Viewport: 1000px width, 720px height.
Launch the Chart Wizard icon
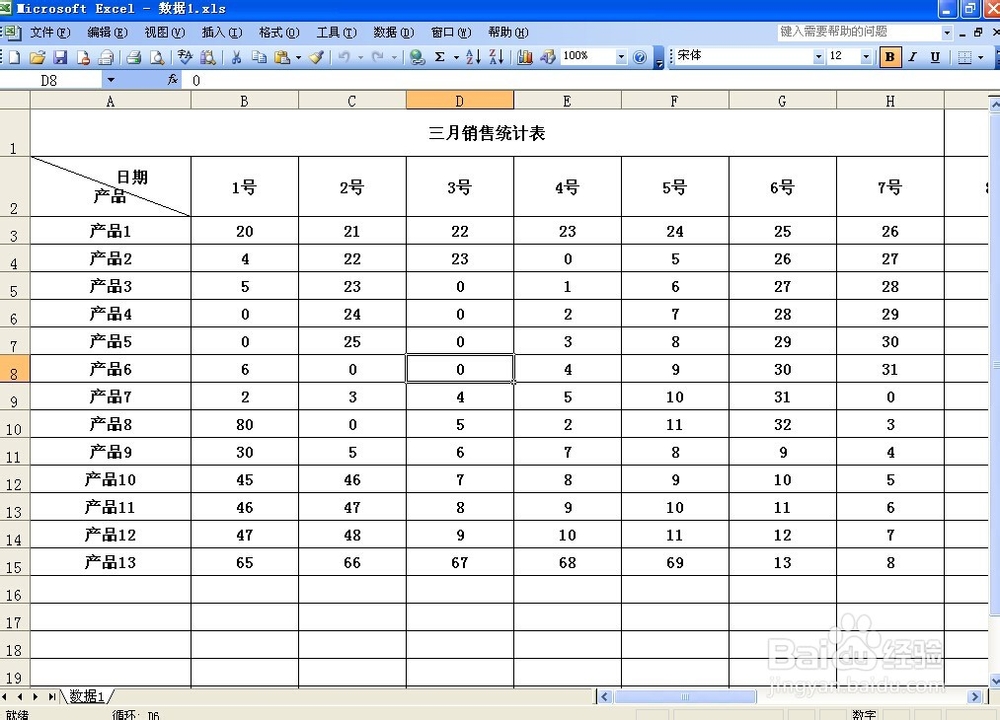[x=524, y=57]
